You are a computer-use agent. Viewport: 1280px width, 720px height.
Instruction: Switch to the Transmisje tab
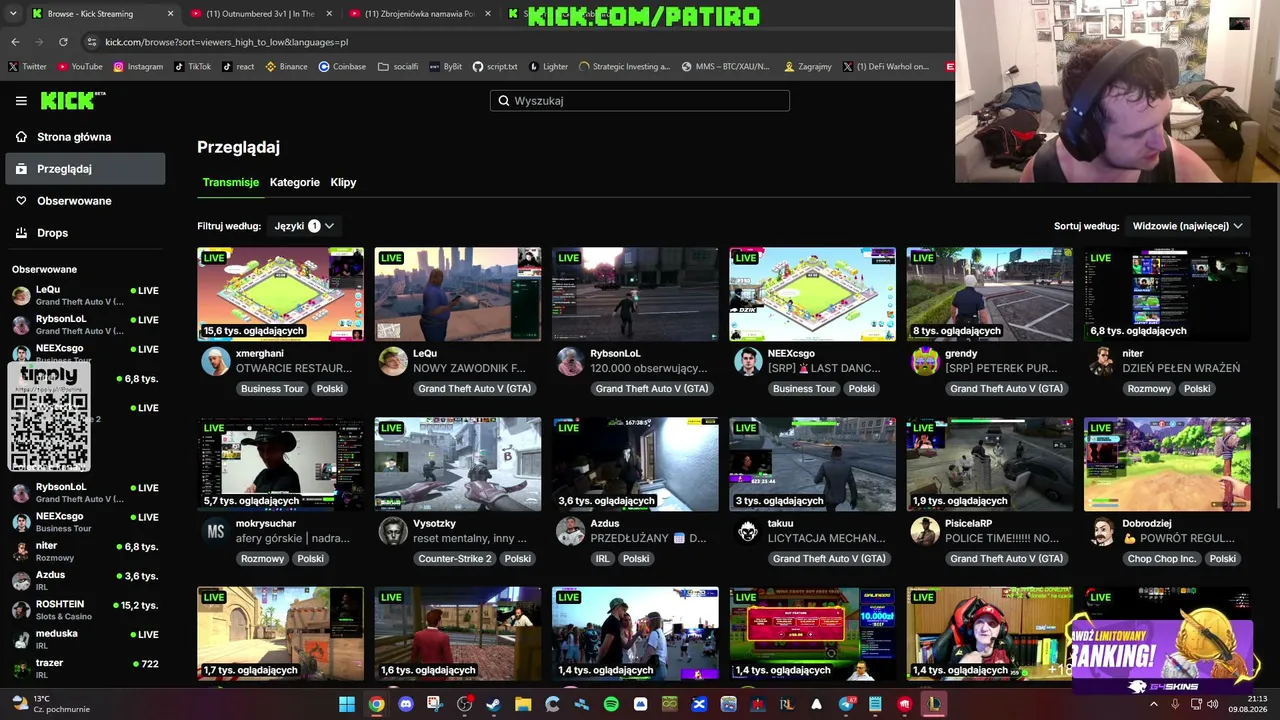pyautogui.click(x=231, y=182)
